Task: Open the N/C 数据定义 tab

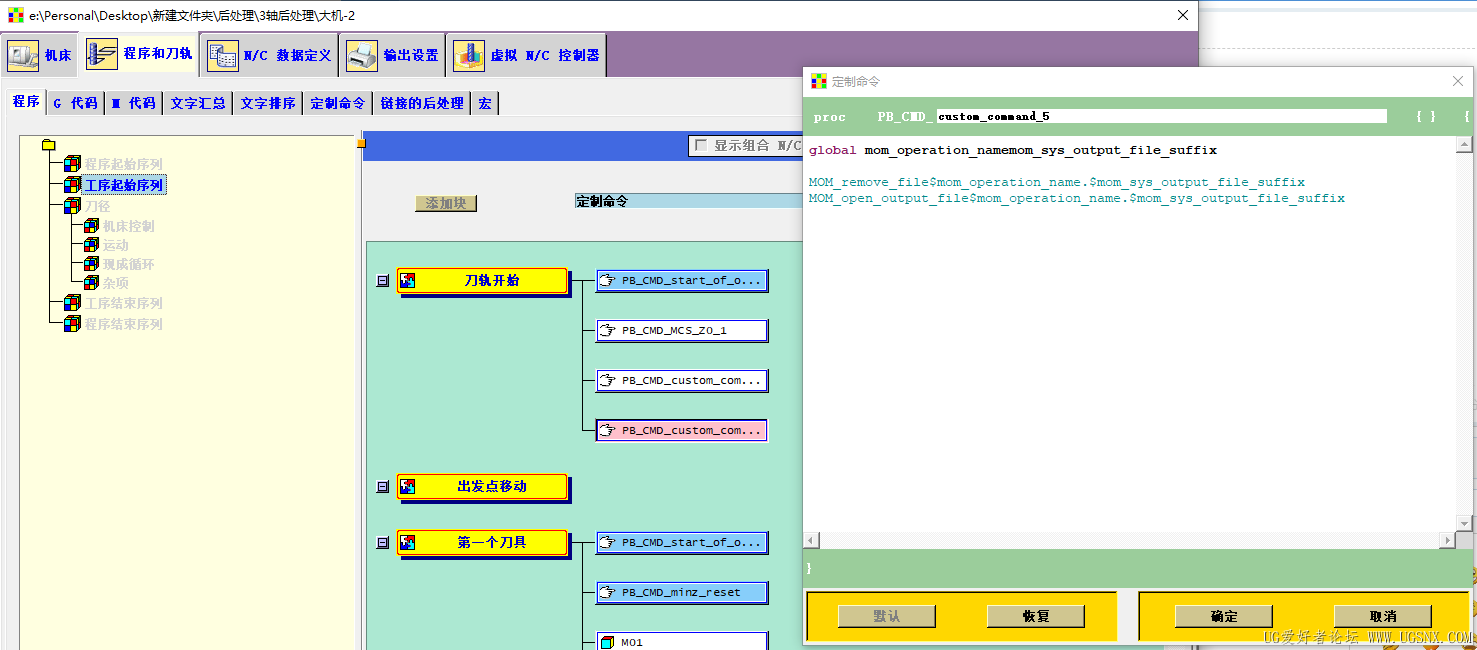Action: 269,55
